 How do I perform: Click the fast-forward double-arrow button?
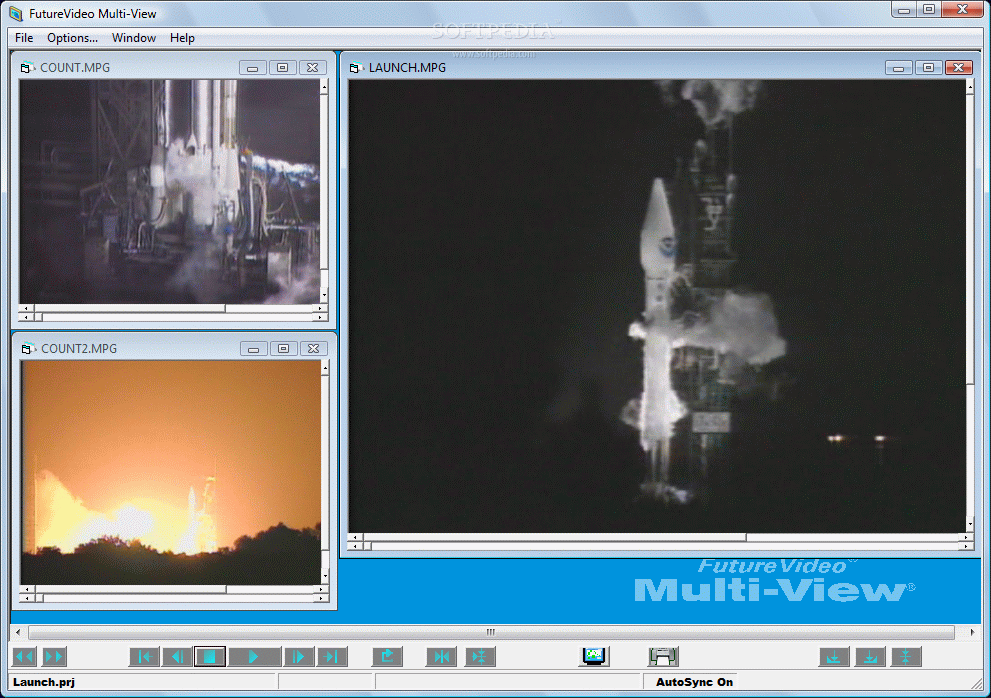pyautogui.click(x=54, y=657)
